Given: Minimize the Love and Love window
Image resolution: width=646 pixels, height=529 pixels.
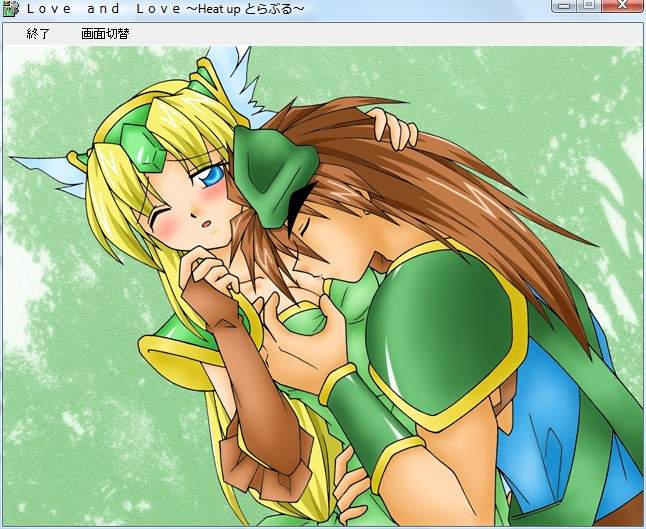Looking at the screenshot, I should click(x=566, y=6).
